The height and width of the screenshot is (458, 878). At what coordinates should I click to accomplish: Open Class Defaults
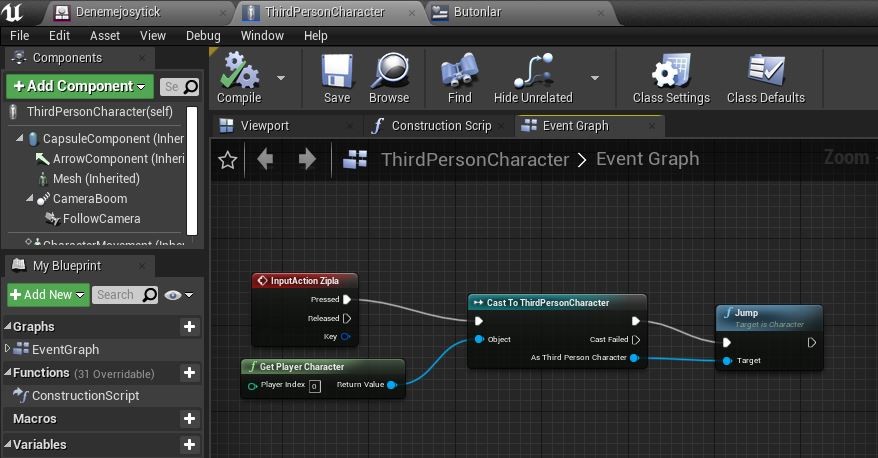(x=765, y=78)
